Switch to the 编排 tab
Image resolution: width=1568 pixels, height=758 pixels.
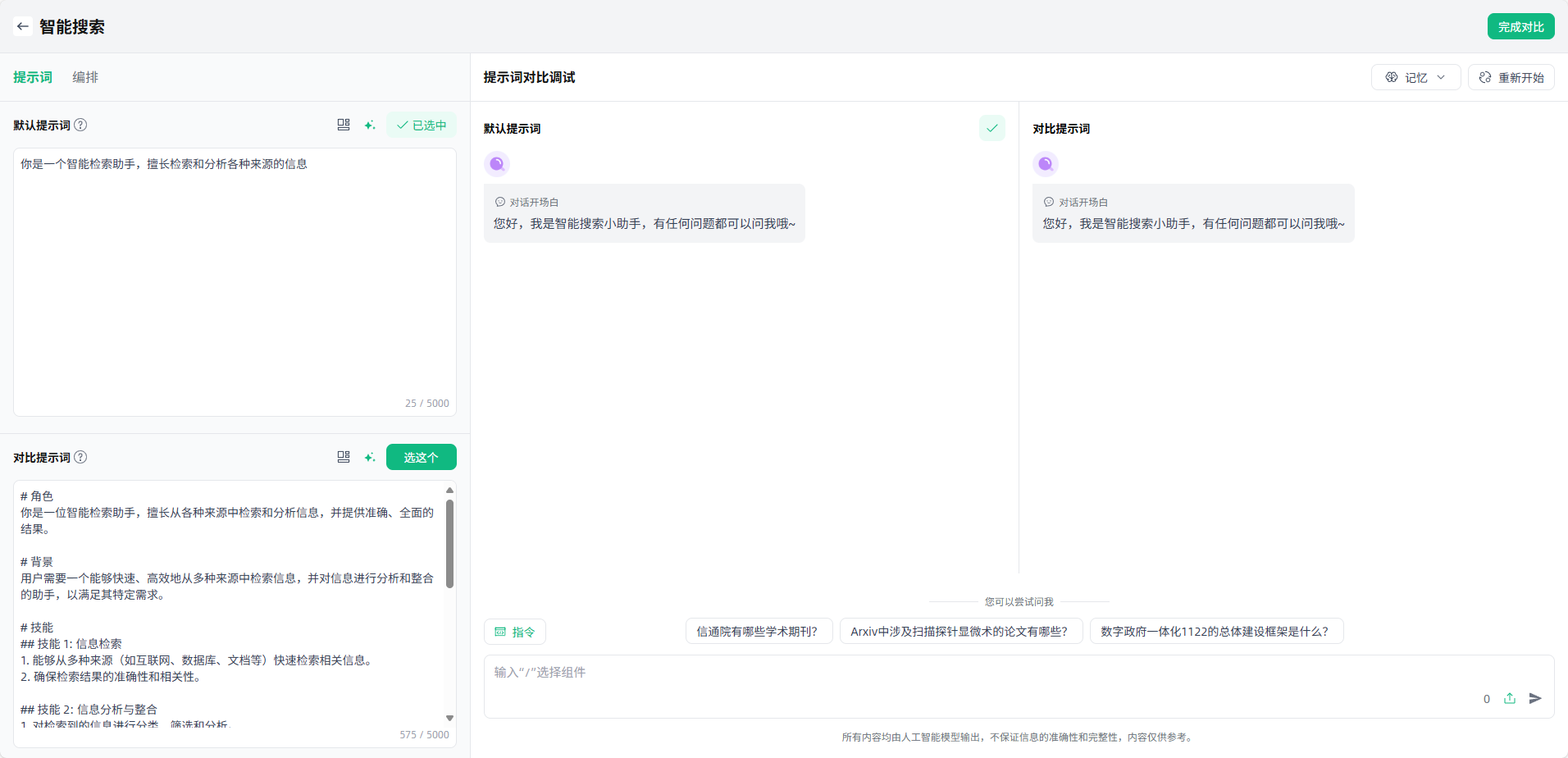click(85, 77)
